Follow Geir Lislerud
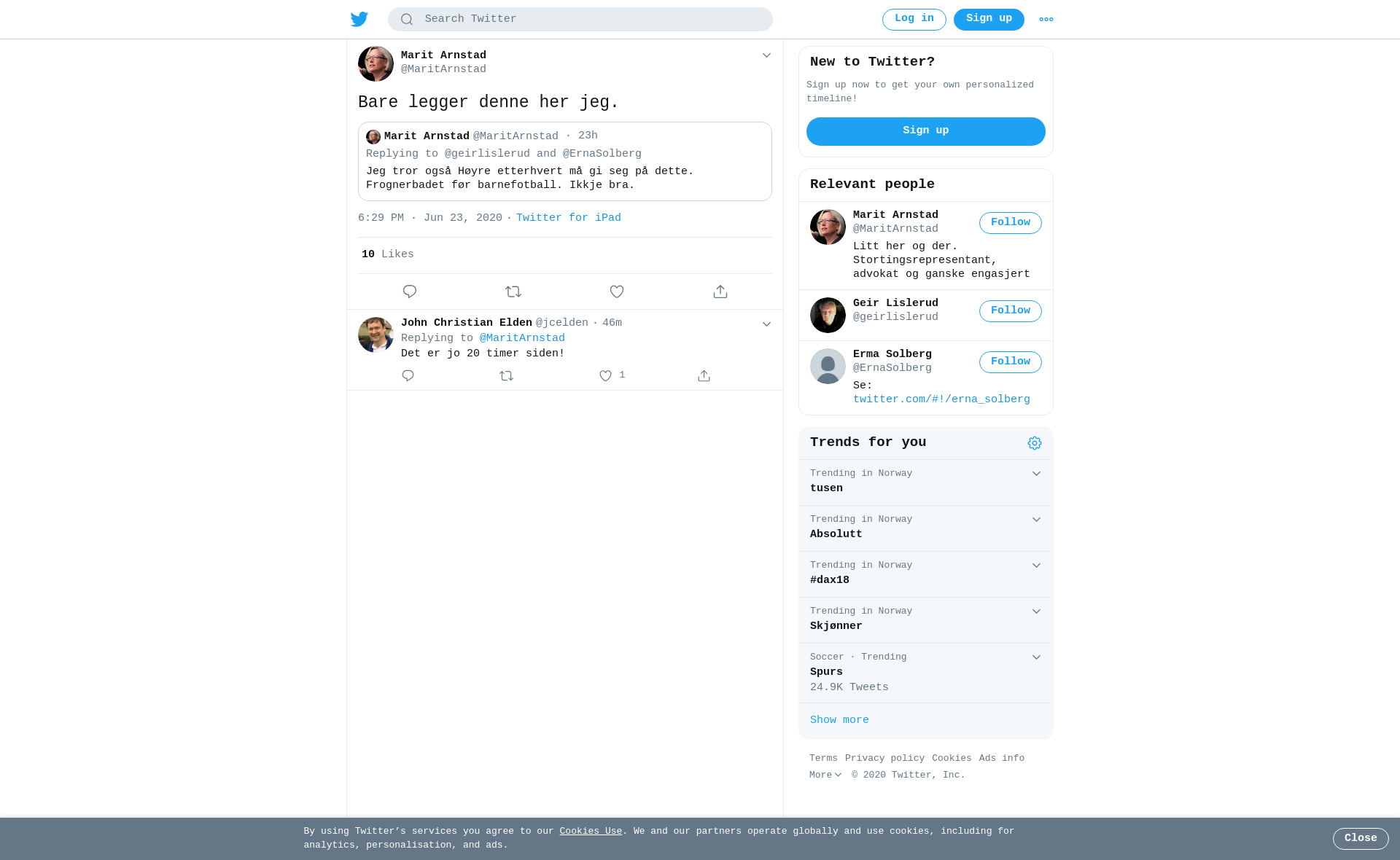The height and width of the screenshot is (860, 1400). point(1011,311)
